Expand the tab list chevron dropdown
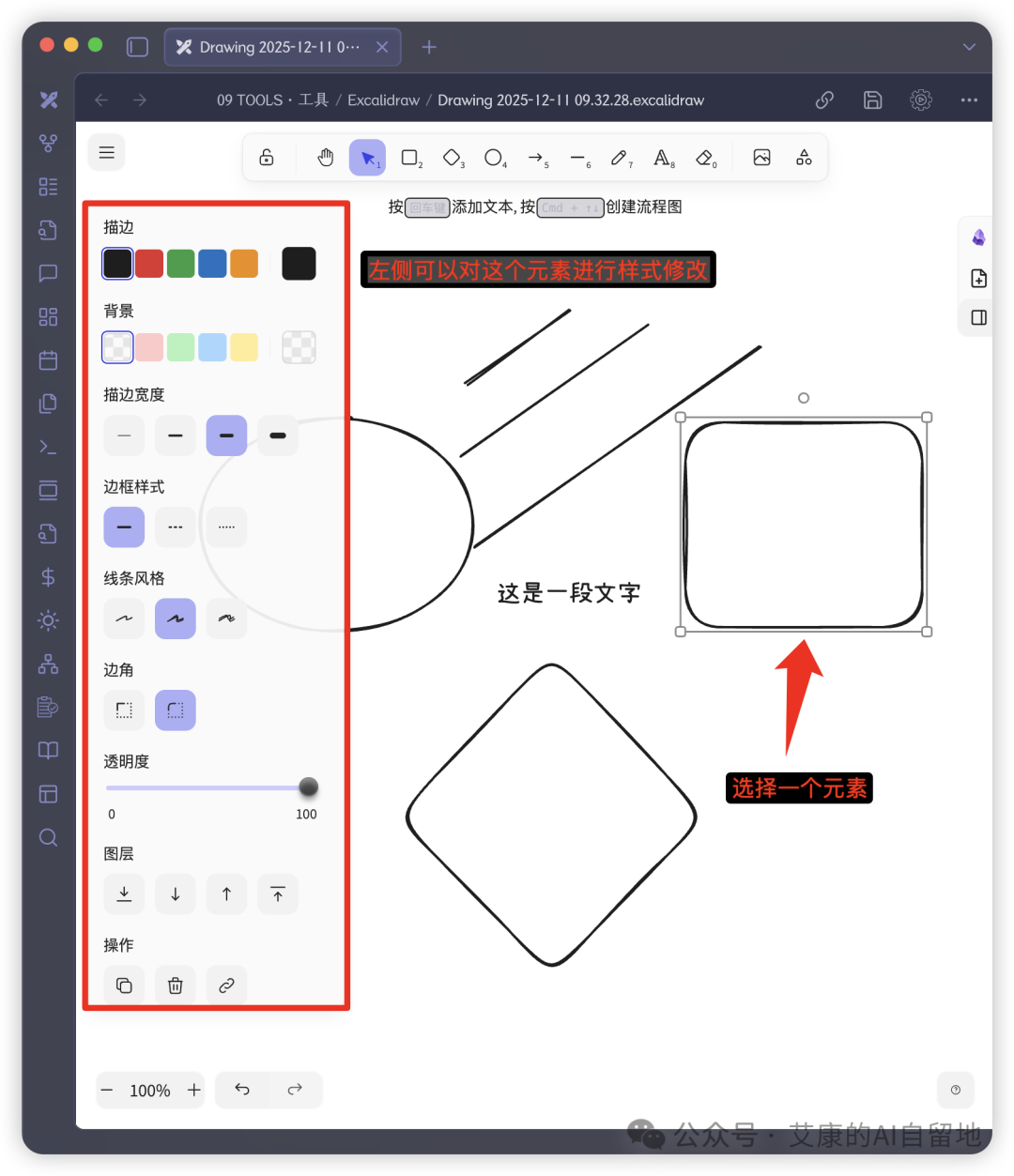The image size is (1014, 1176). 969,47
